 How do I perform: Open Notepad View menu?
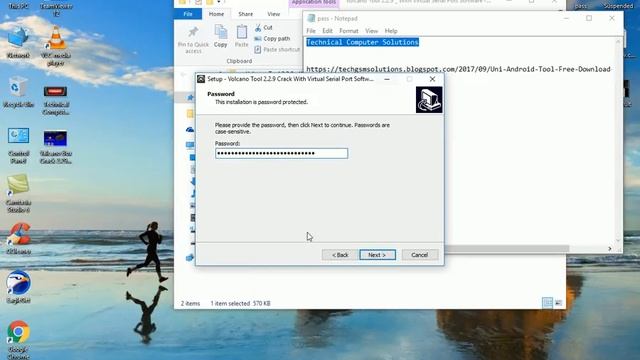coord(371,31)
